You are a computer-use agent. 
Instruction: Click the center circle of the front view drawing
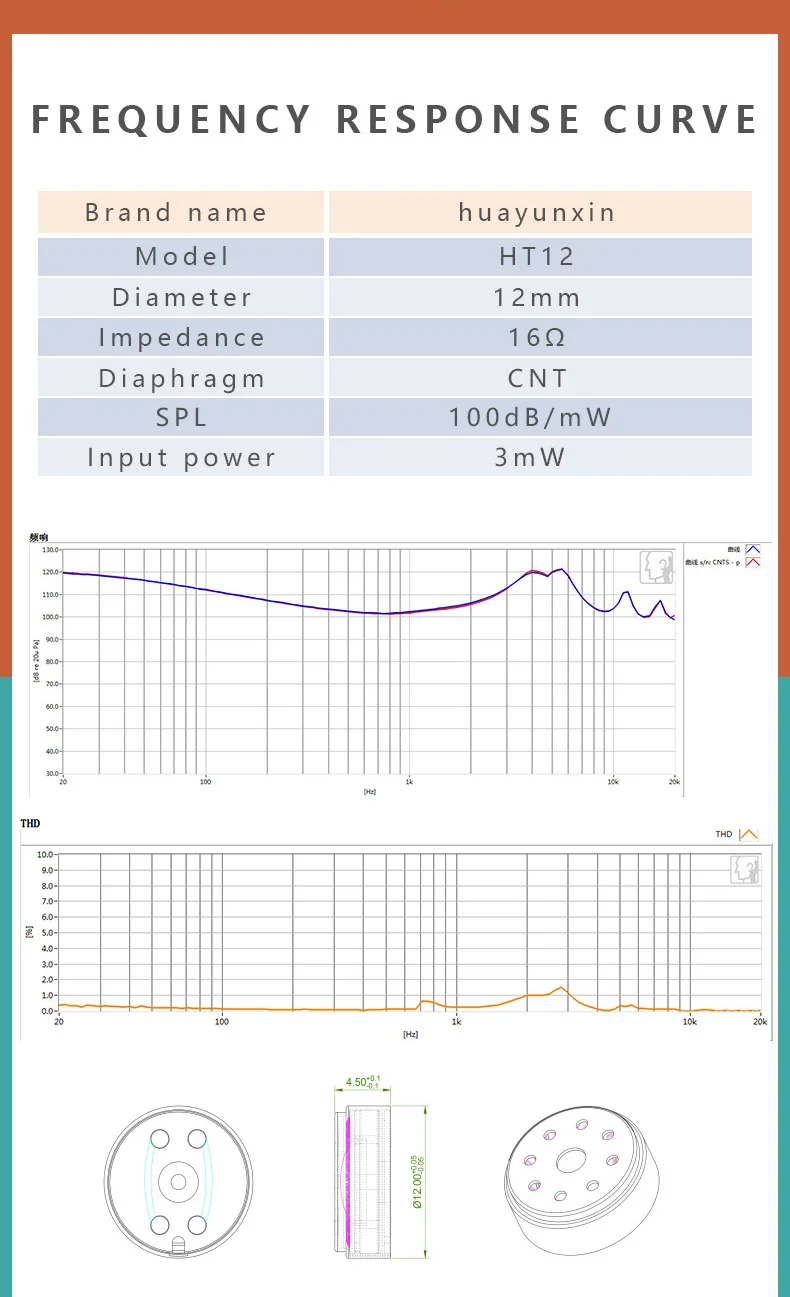[178, 1181]
